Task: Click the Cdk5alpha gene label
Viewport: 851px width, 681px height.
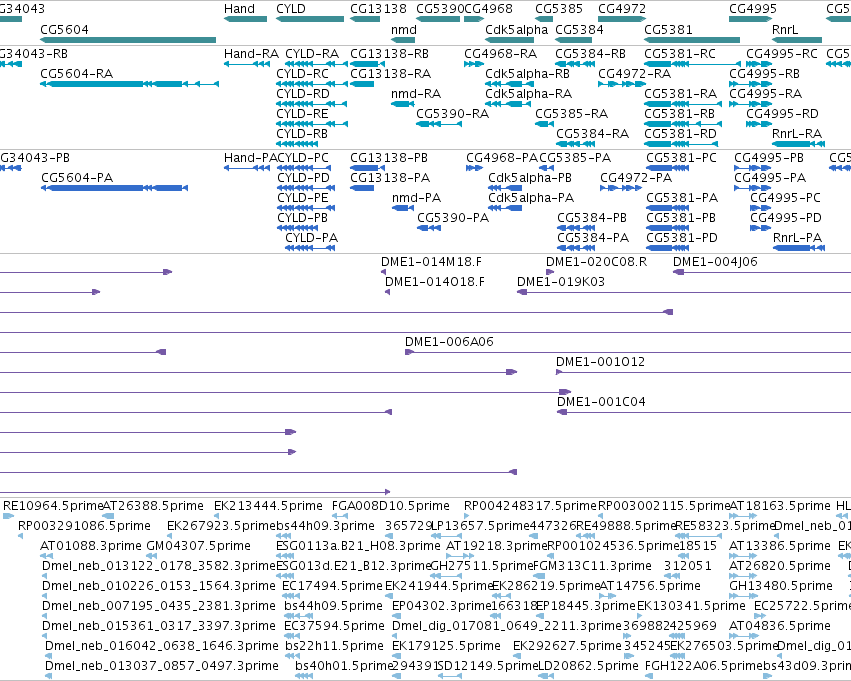Action: pos(517,29)
